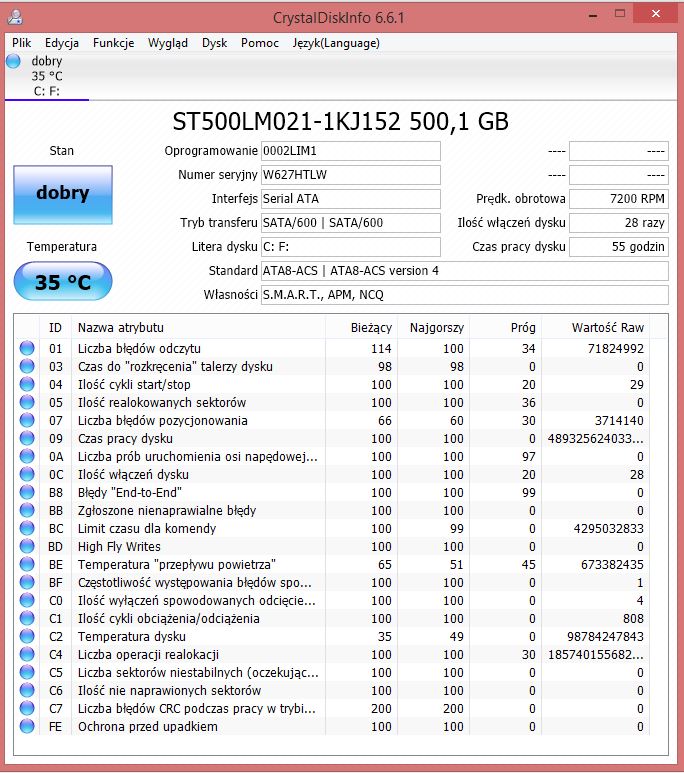Click the status icon for attribute C6
The width and height of the screenshot is (684, 773).
coord(27,690)
